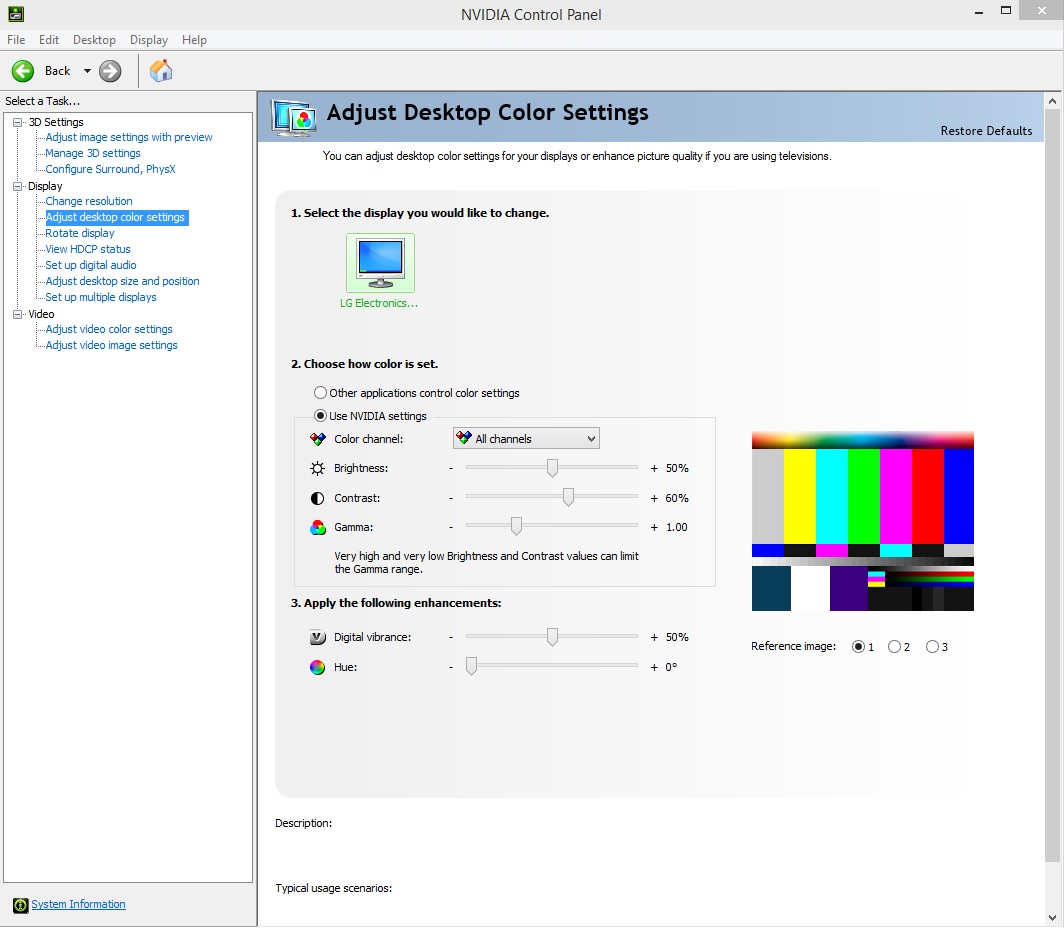Select Use NVIDIA settings radio button
Viewport: 1064px width, 928px height.
click(x=320, y=416)
